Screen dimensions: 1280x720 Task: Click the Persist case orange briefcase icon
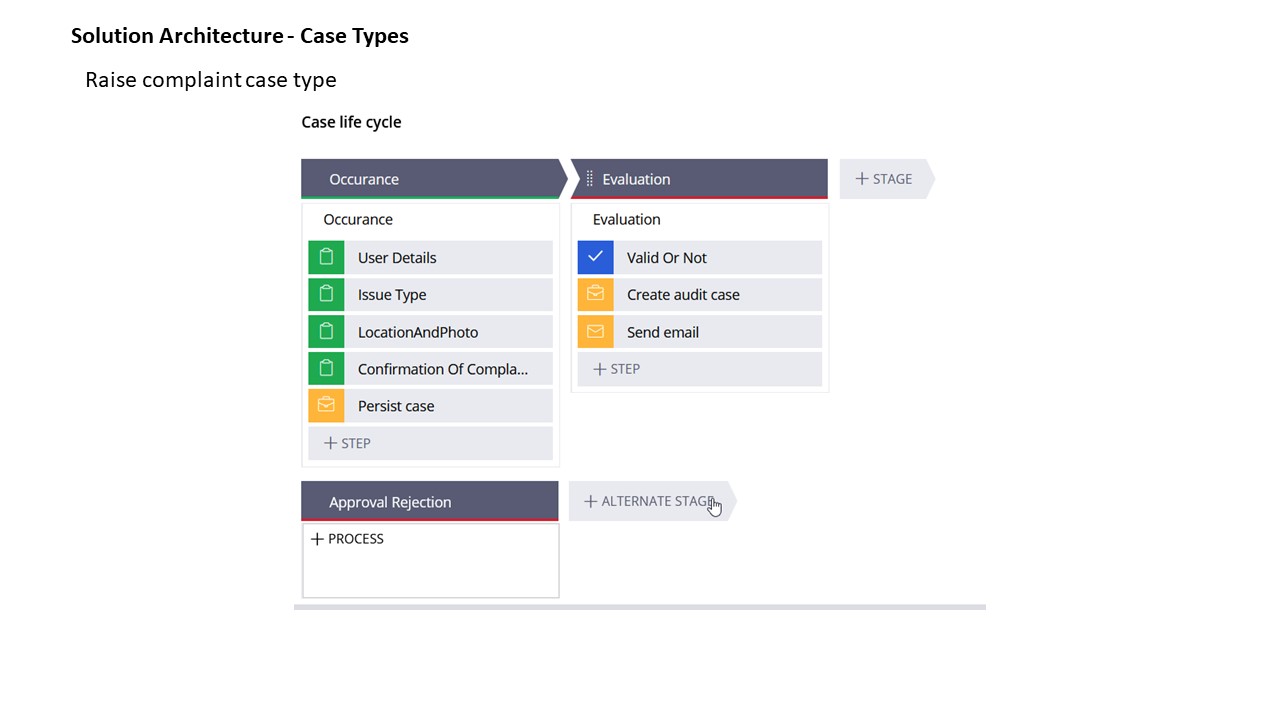point(326,406)
